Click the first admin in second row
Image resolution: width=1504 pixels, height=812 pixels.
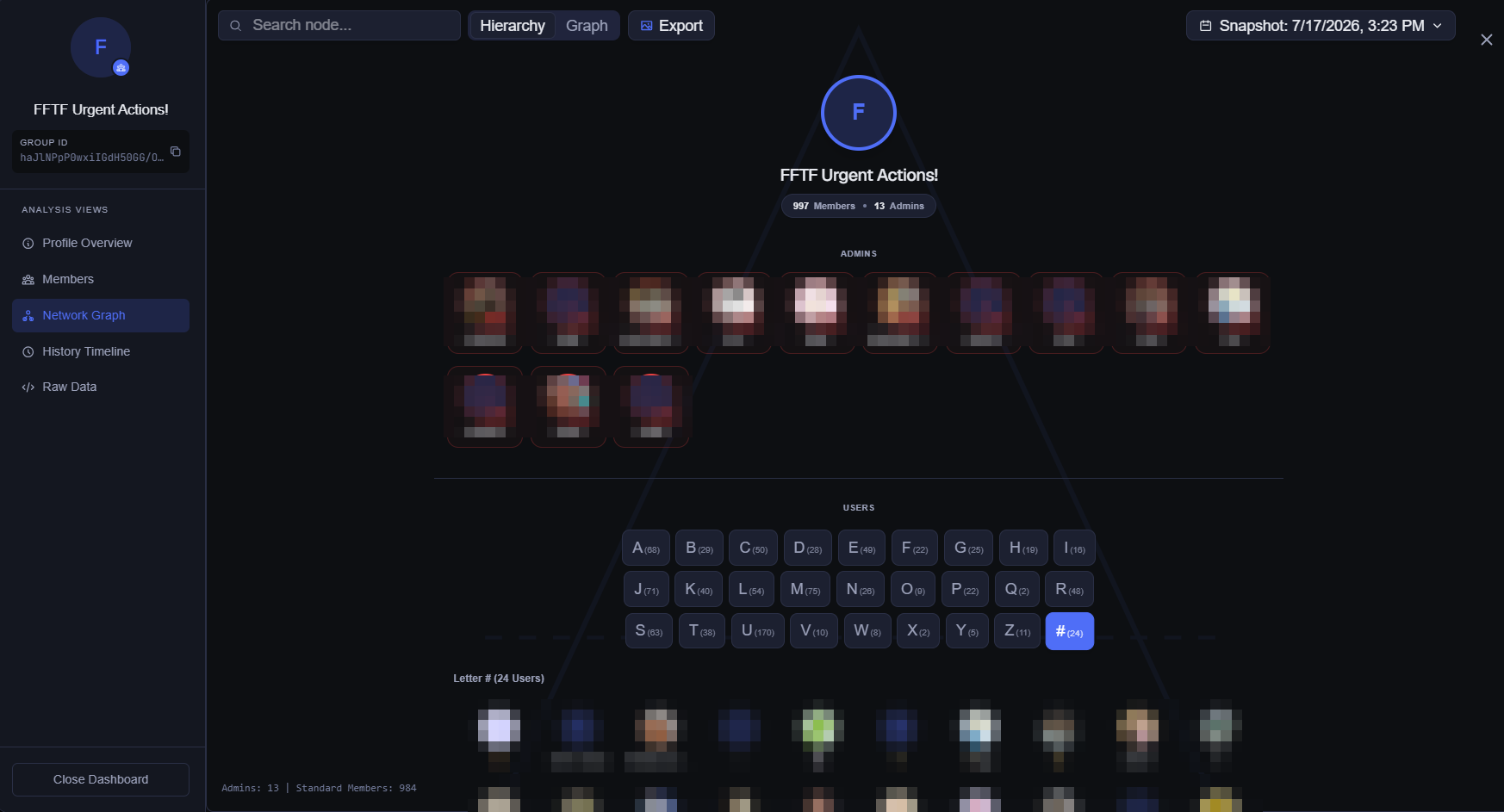(x=485, y=406)
